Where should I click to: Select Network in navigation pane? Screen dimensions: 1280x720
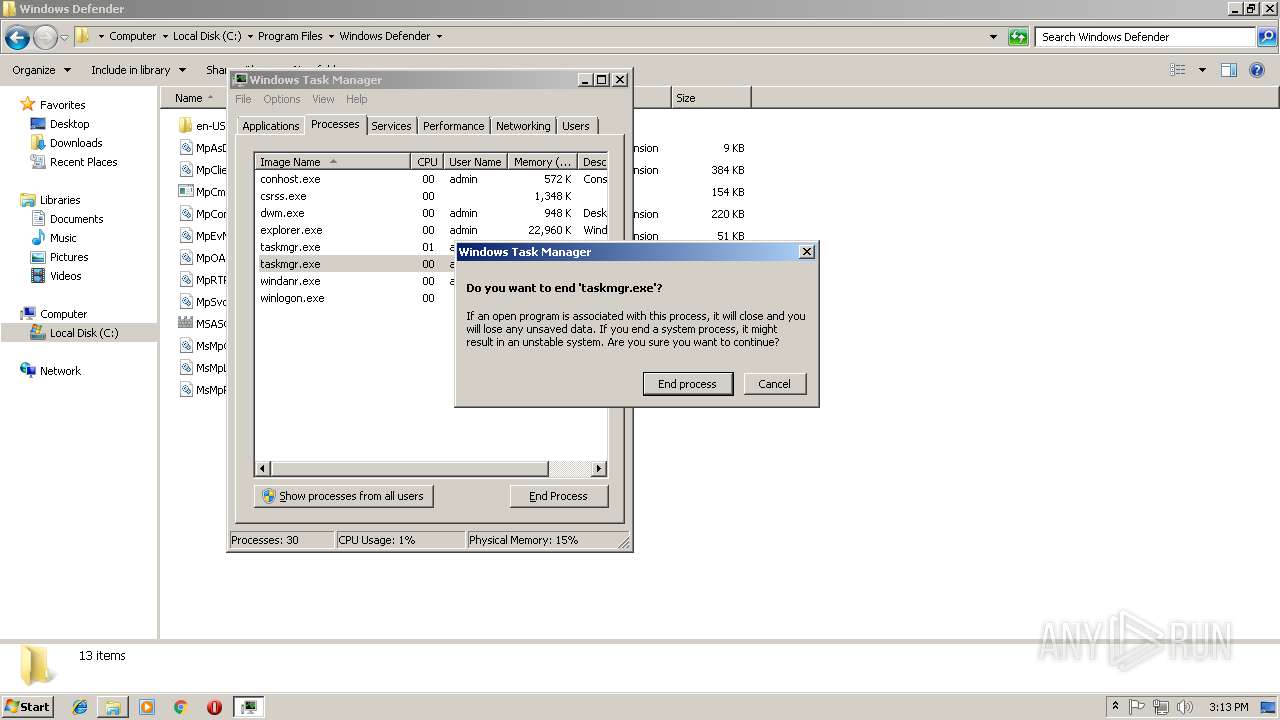point(60,371)
